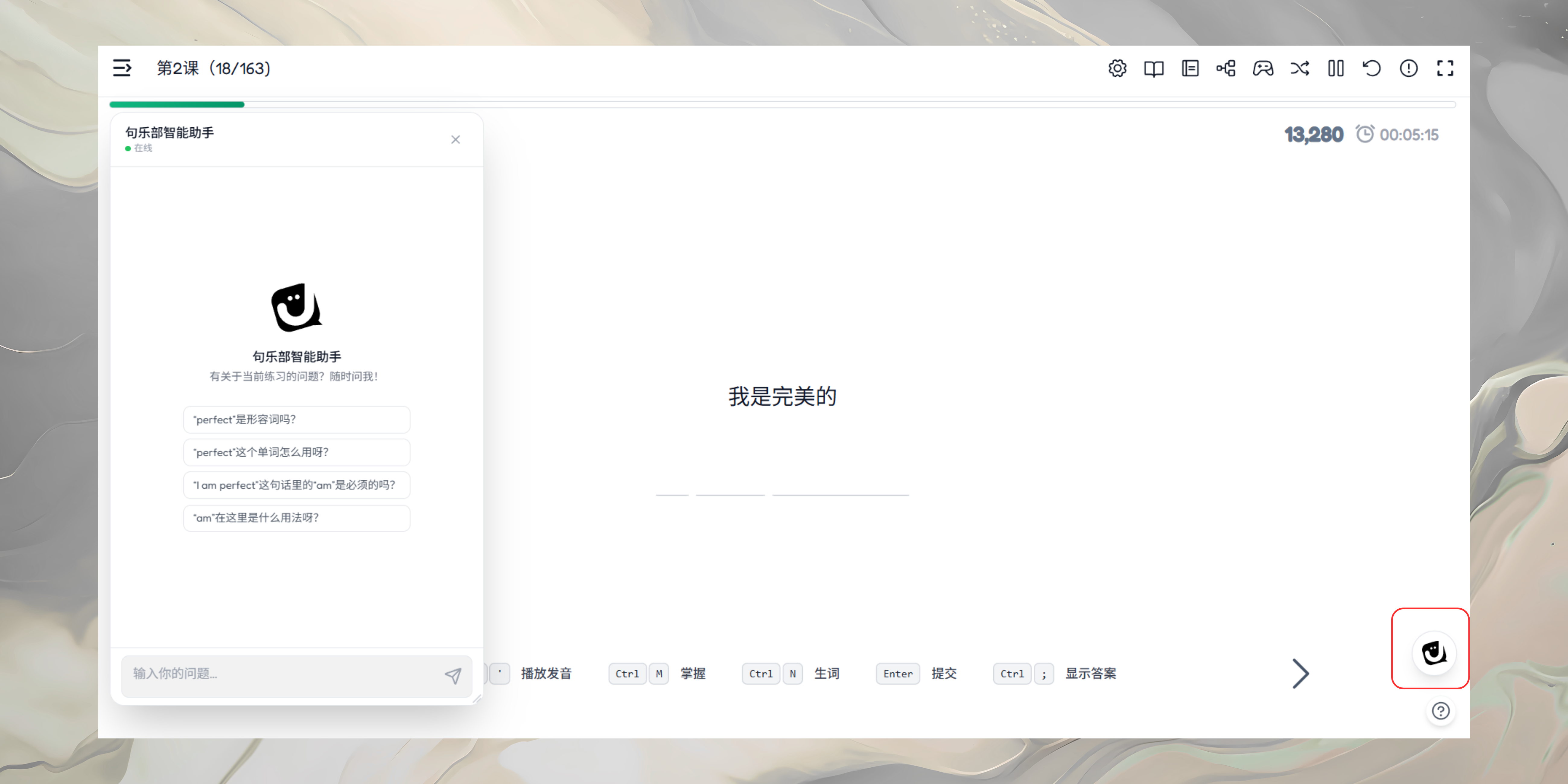Viewport: 1568px width, 784px height.
Task: Close the 句乐部智能助手 chat panel
Action: tap(455, 140)
